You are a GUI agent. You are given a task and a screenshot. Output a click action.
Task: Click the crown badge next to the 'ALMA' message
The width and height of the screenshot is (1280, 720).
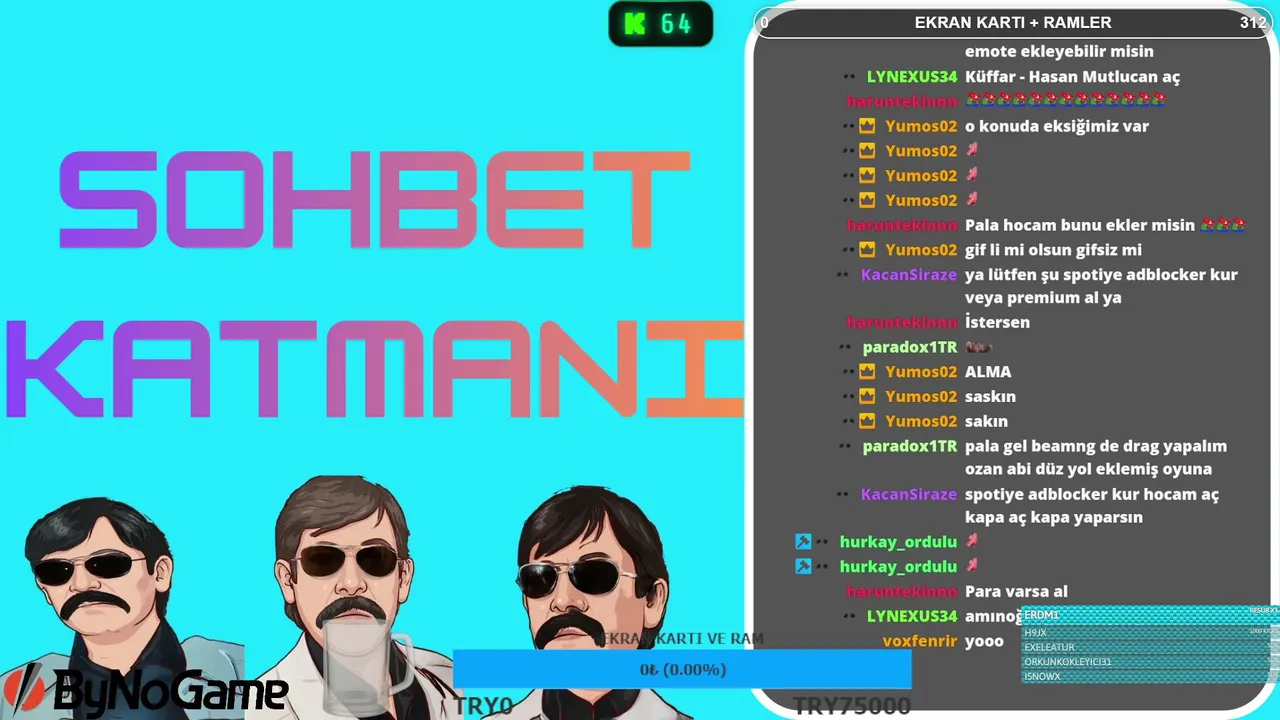pyautogui.click(x=867, y=372)
